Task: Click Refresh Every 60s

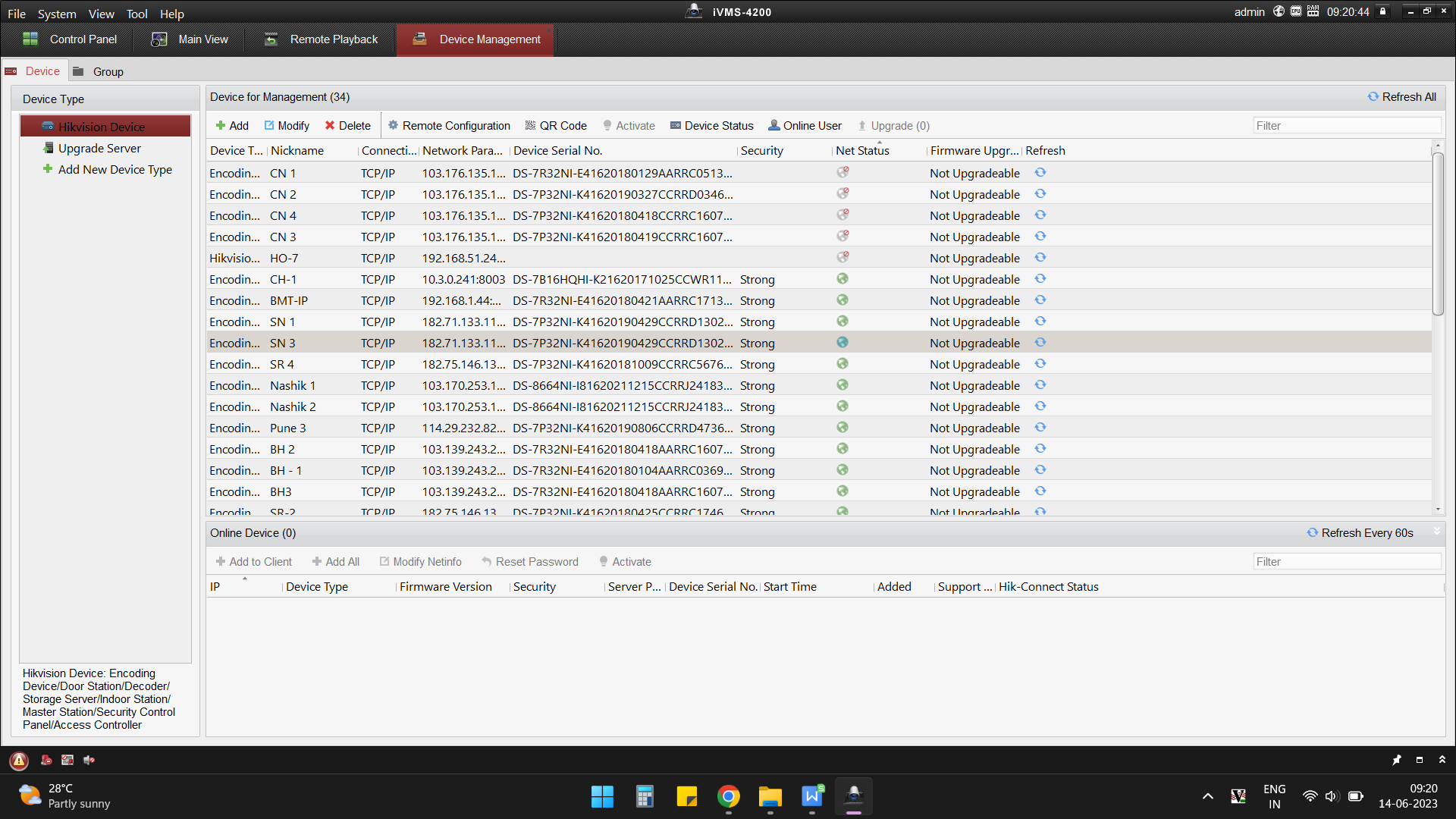Action: tap(1360, 533)
